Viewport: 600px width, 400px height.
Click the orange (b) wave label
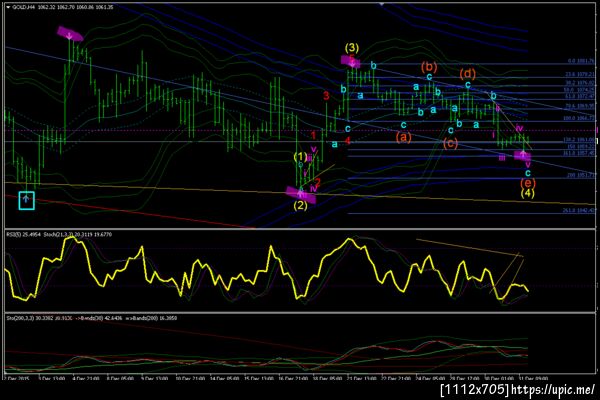point(429,67)
